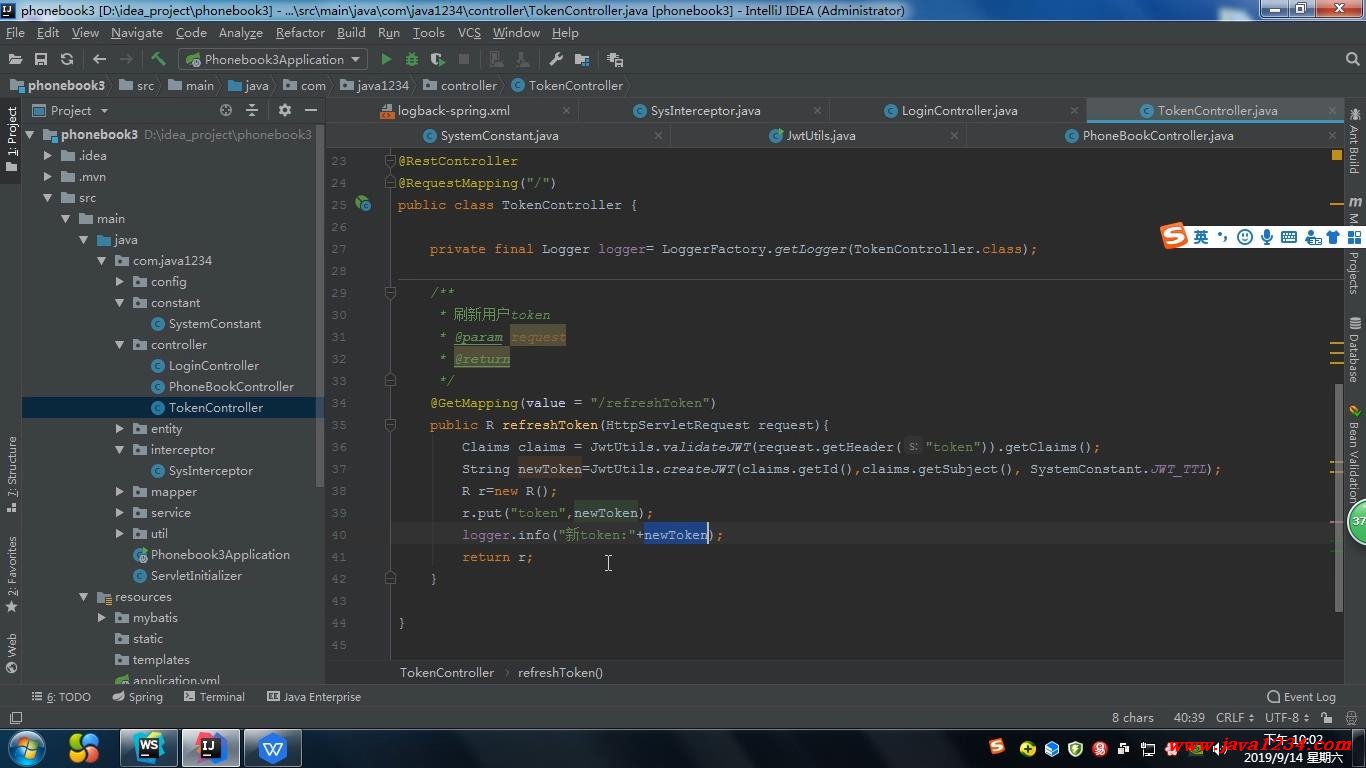Image resolution: width=1366 pixels, height=768 pixels.
Task: Select PhoneBookController in the project tree
Action: click(x=231, y=386)
